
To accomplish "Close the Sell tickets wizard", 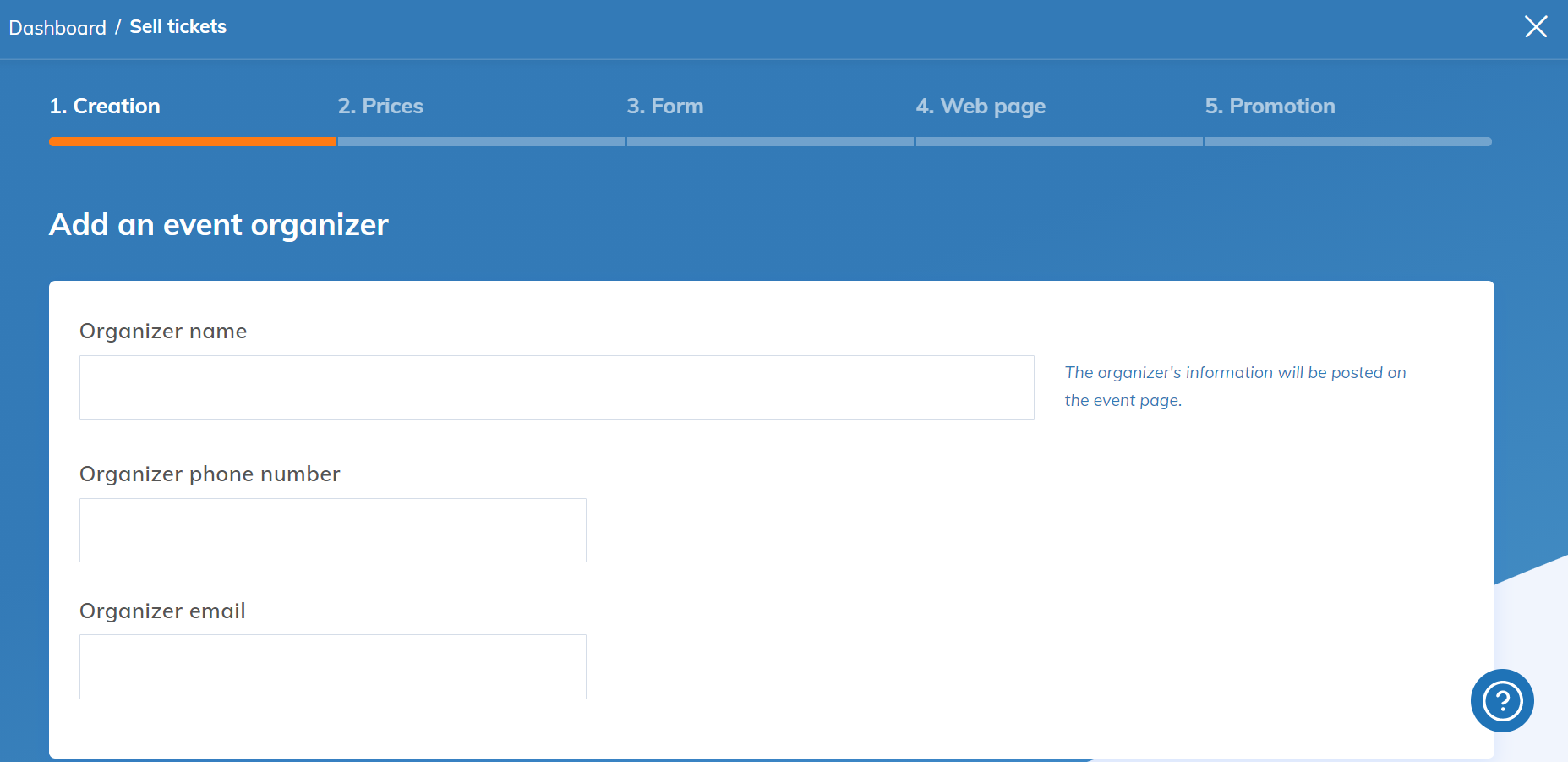I will click(1535, 27).
